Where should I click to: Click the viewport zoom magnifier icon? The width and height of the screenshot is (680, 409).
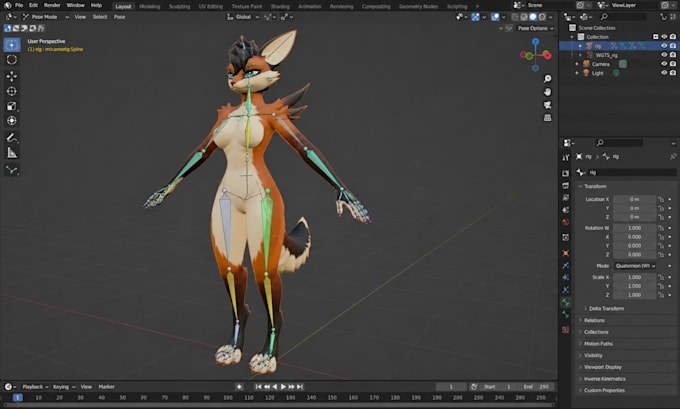tap(548, 79)
